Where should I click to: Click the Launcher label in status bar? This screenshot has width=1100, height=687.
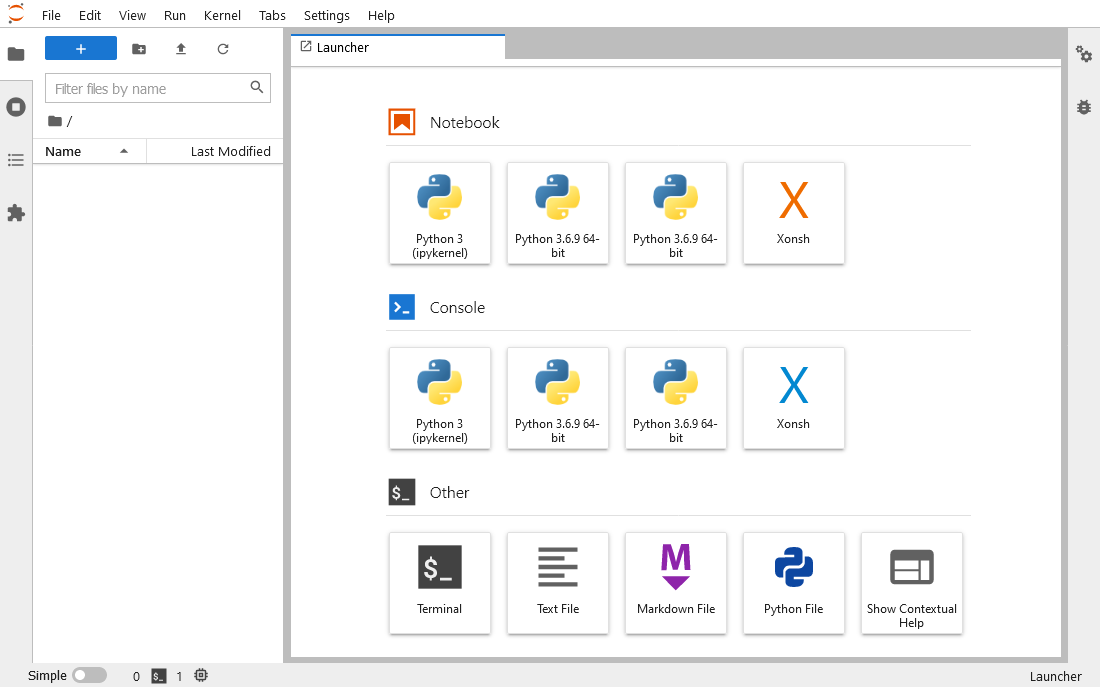[1055, 676]
